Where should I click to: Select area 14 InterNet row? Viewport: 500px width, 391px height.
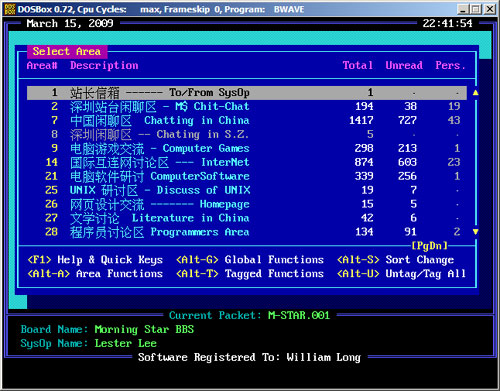[x=247, y=162]
